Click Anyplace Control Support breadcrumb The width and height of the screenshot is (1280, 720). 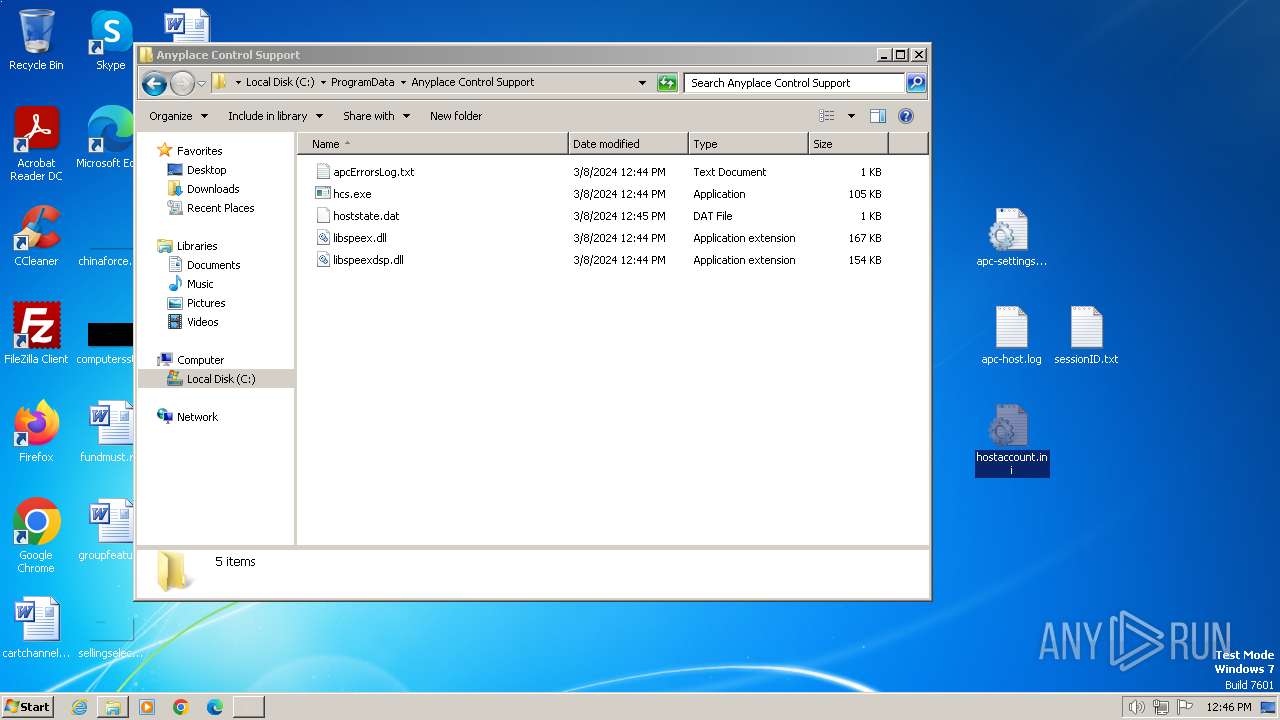(x=472, y=82)
